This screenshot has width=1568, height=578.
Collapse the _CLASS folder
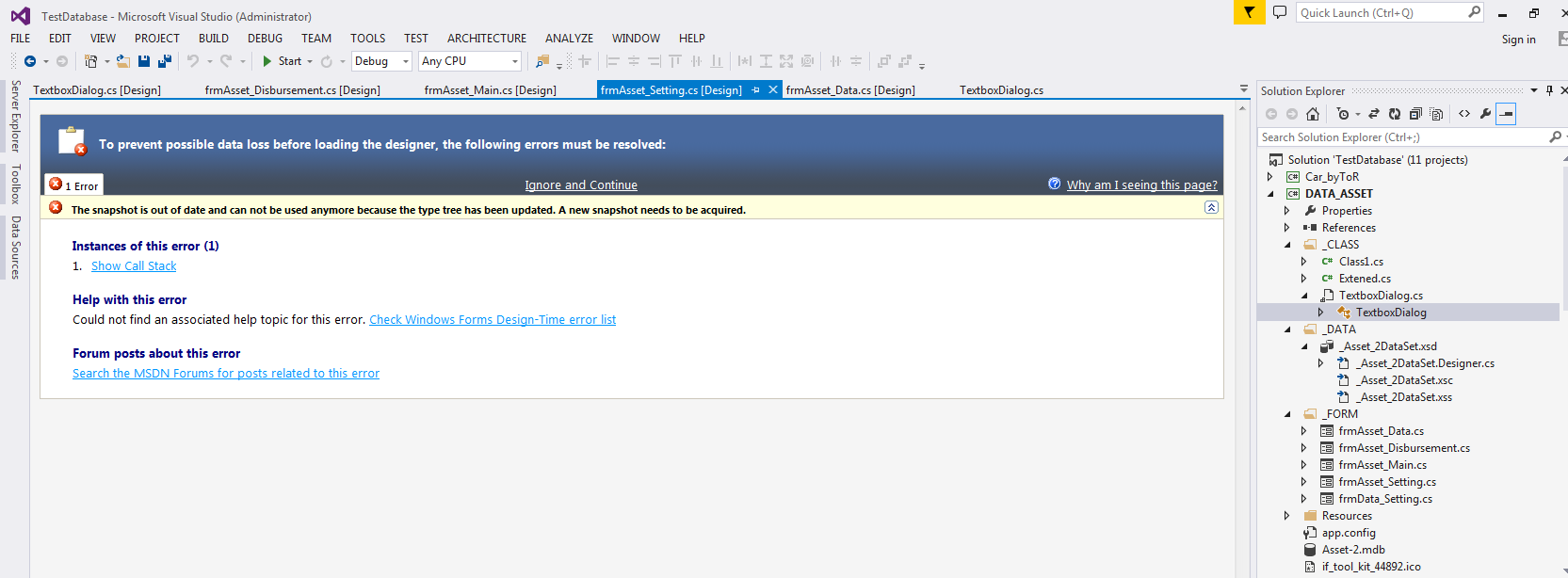tap(1287, 245)
